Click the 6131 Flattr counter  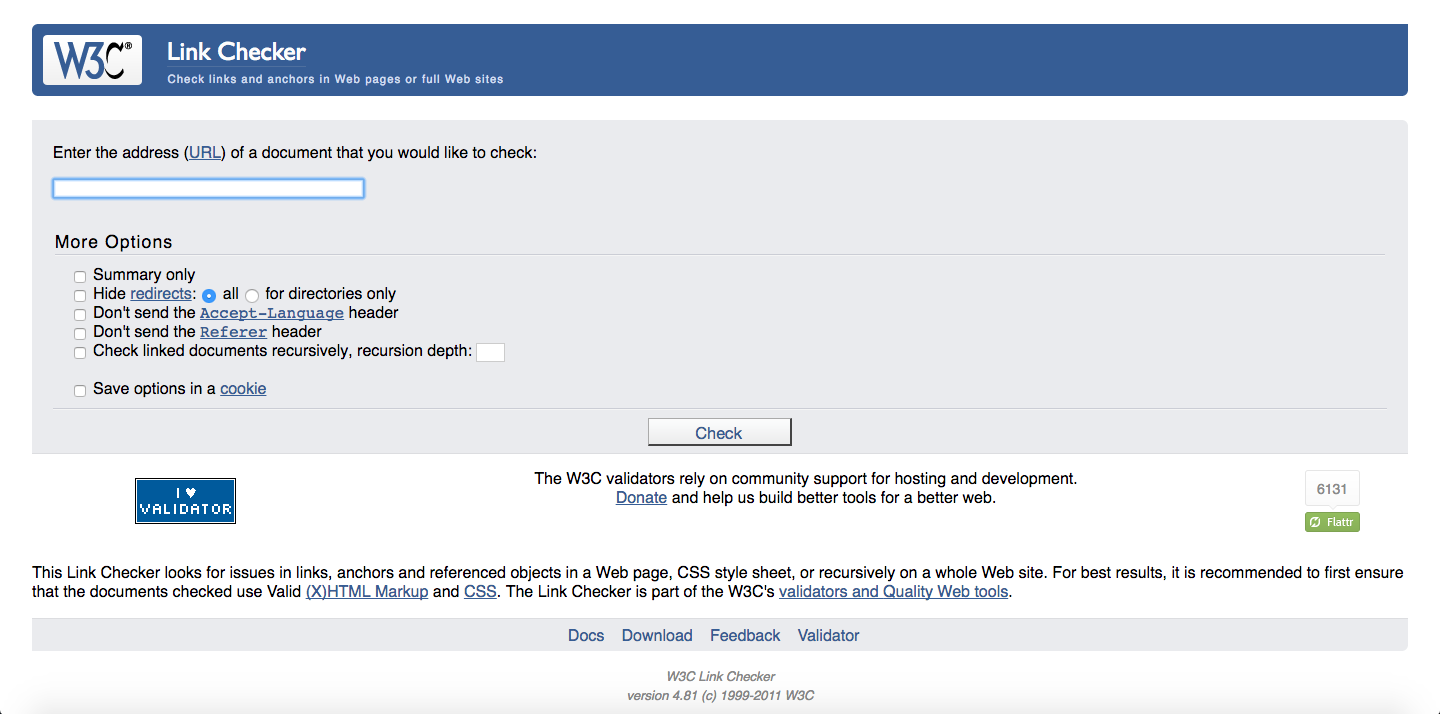[1332, 489]
